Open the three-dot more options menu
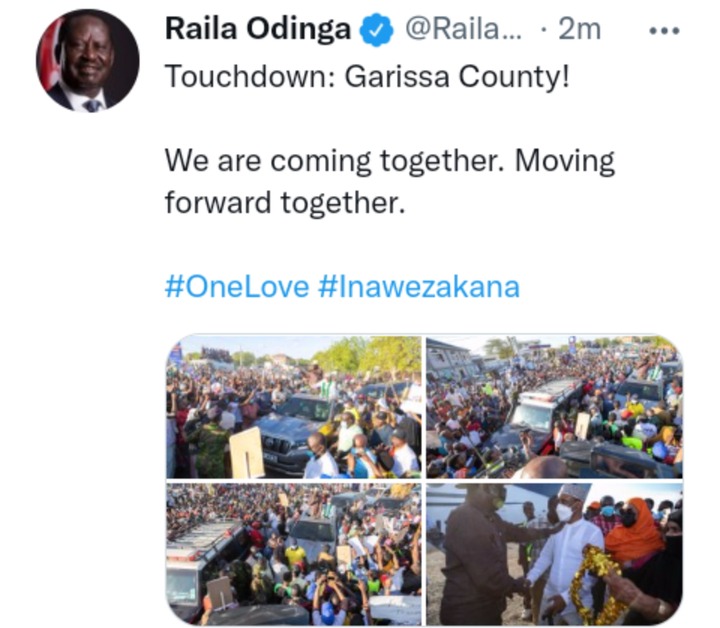720x628 pixels. 664,31
